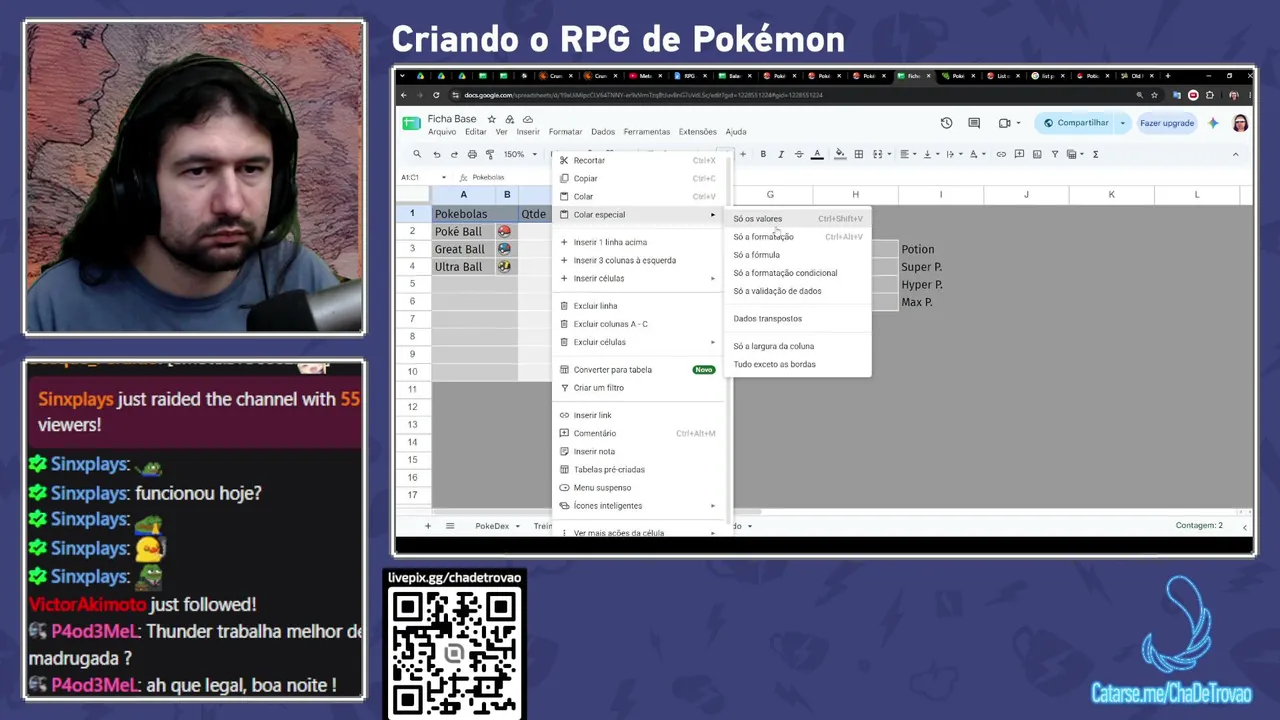
Task: Open the Extensões menu
Action: click(697, 132)
